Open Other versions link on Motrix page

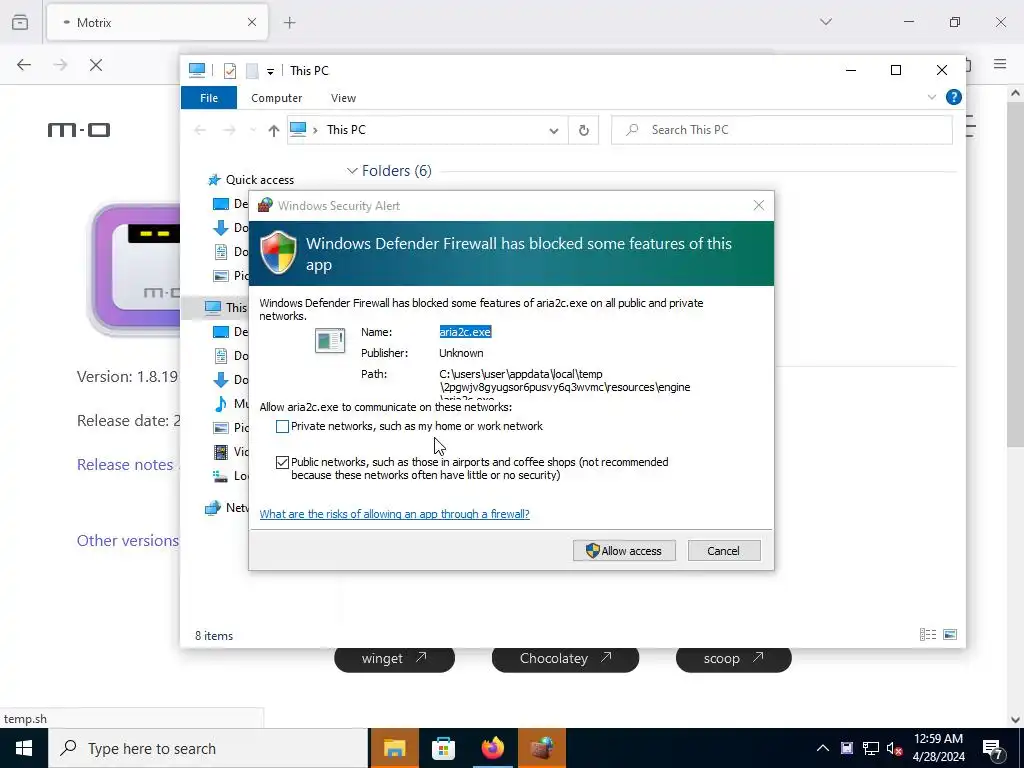[127, 540]
